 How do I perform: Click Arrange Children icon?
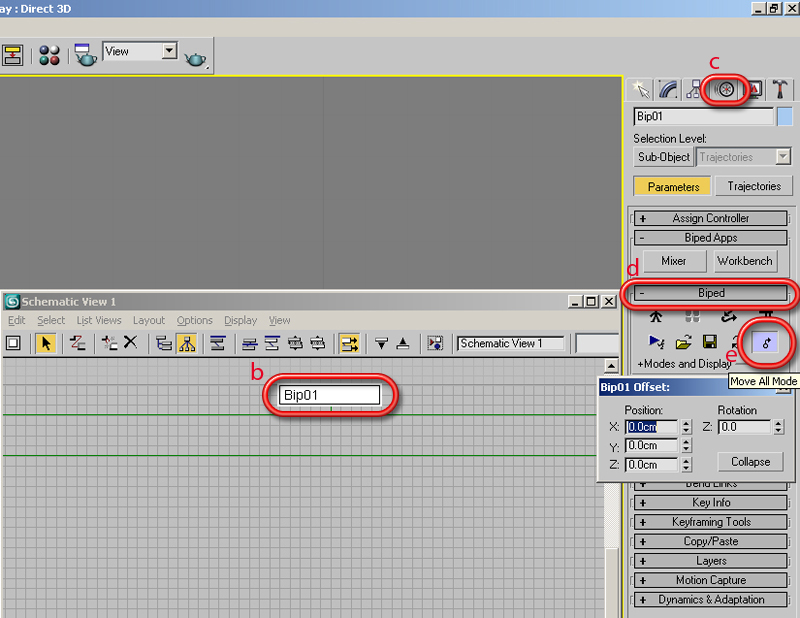tap(249, 343)
